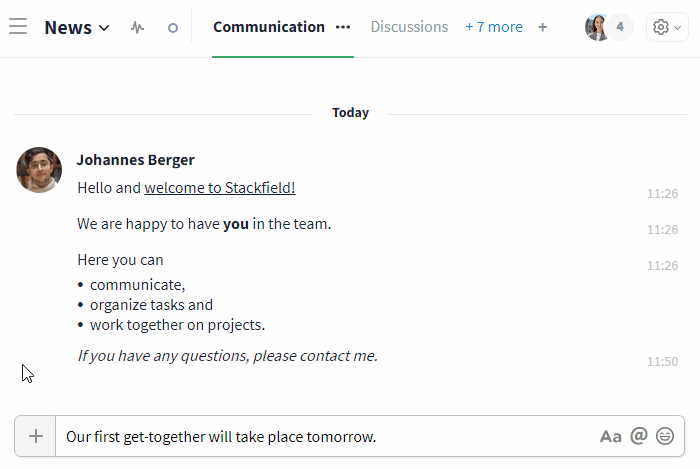Screen dimensions: 700x469
Task: Open the Communication tab options ellipsis
Action: pyautogui.click(x=343, y=27)
